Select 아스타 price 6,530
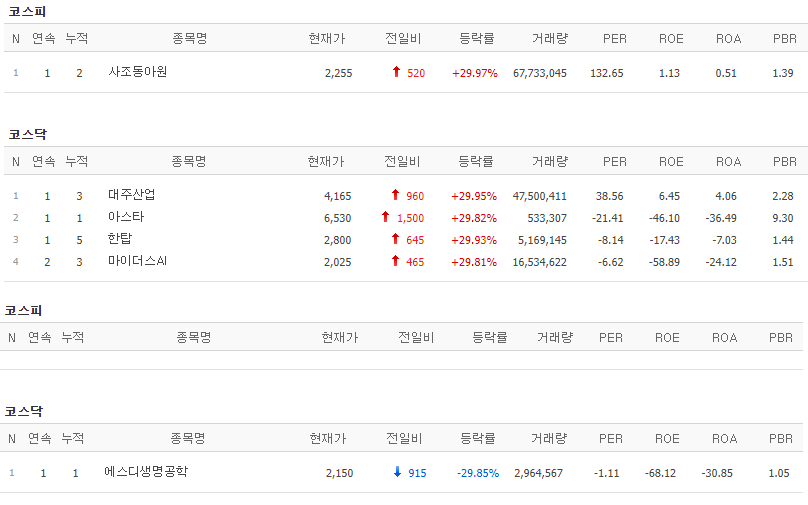Image resolution: width=808 pixels, height=505 pixels. click(x=338, y=218)
